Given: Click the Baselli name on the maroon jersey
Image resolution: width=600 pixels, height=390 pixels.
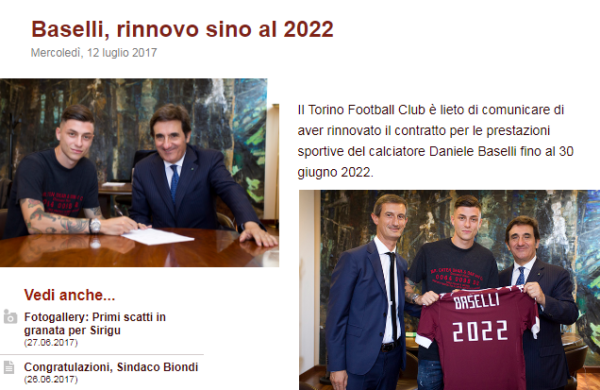Looking at the screenshot, I should pyautogui.click(x=476, y=302).
